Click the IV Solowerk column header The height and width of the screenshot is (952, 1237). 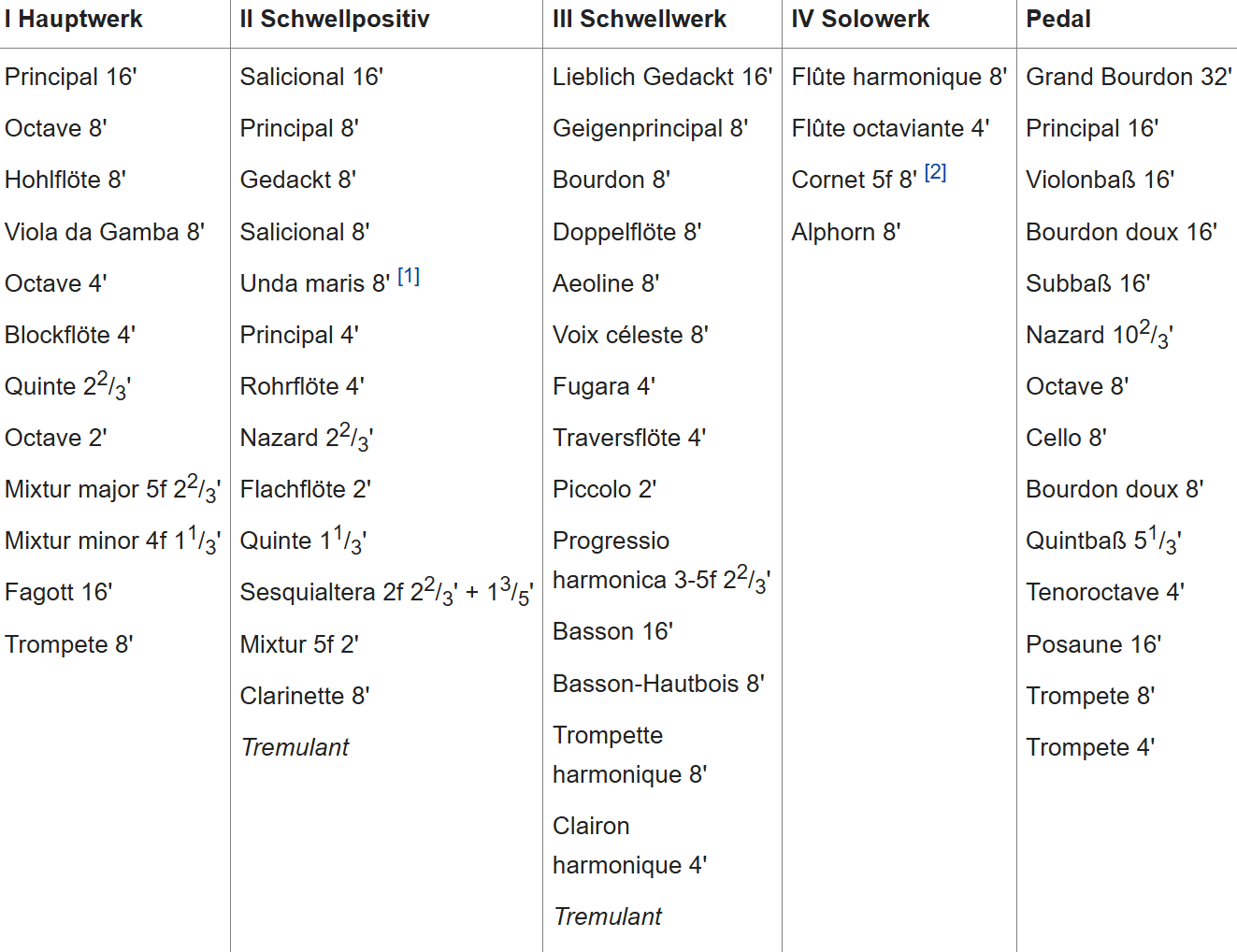pyautogui.click(x=860, y=20)
